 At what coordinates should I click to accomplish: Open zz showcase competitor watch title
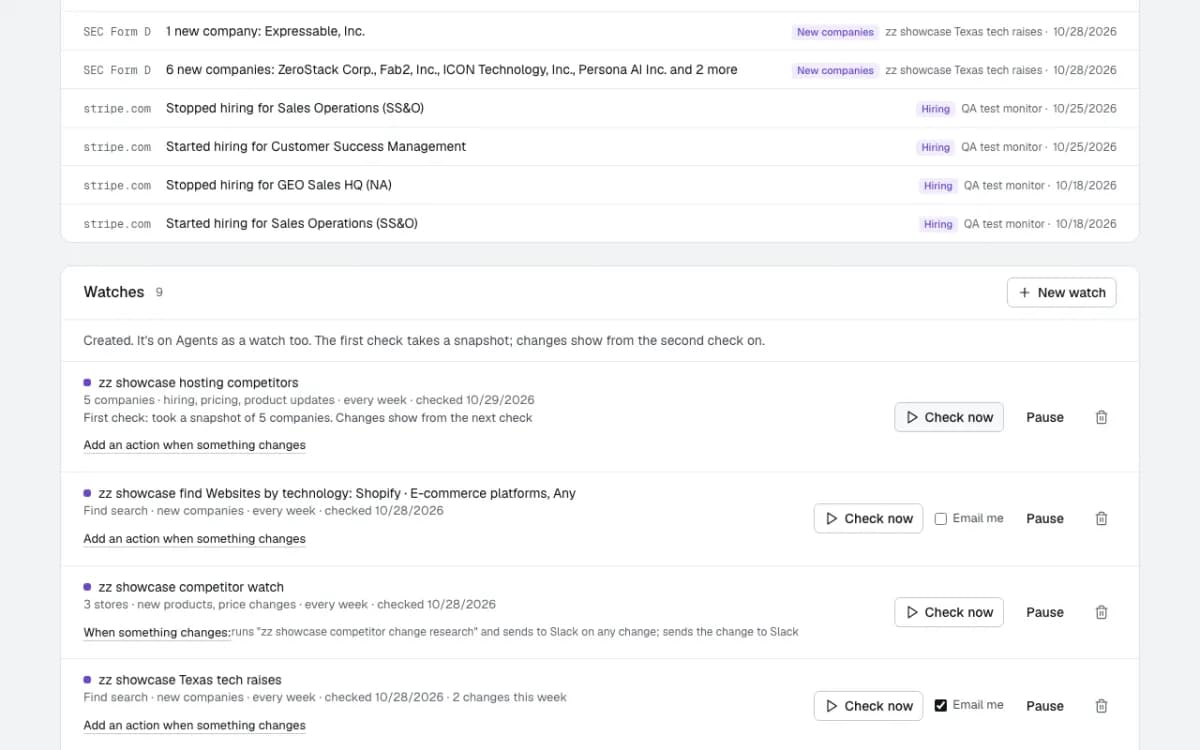(x=191, y=587)
